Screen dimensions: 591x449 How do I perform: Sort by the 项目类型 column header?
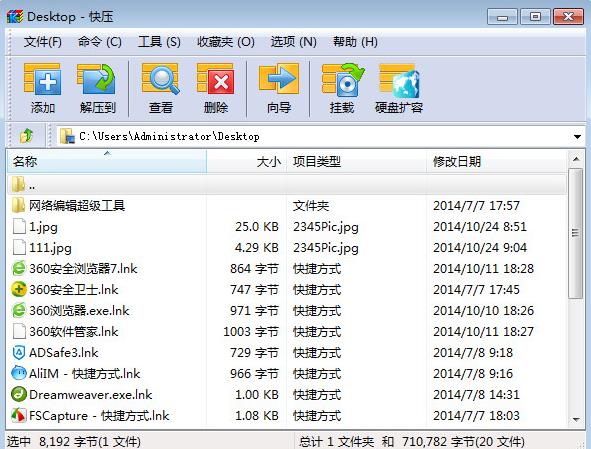[357, 161]
